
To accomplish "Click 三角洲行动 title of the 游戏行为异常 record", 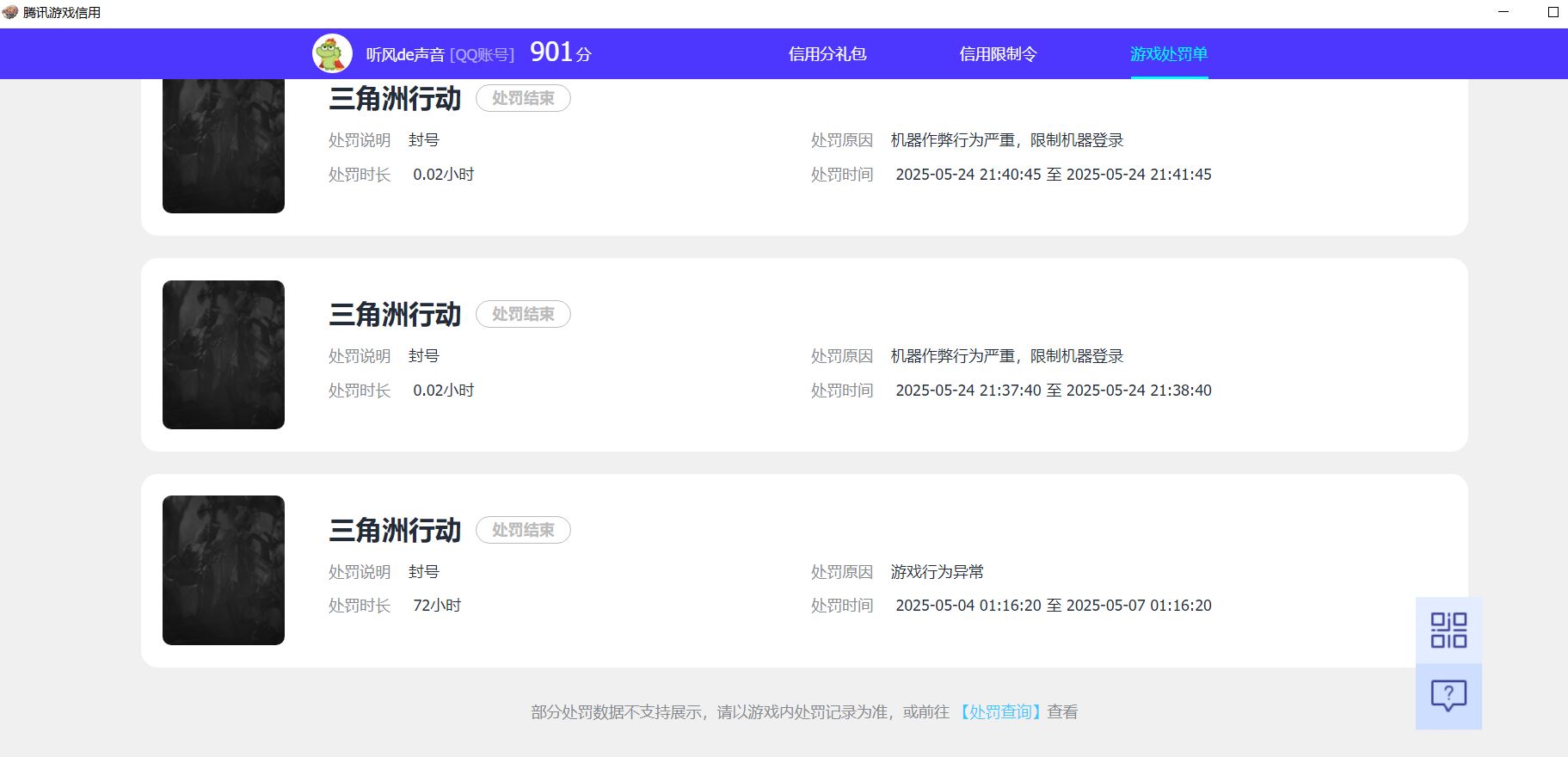I will pos(395,530).
